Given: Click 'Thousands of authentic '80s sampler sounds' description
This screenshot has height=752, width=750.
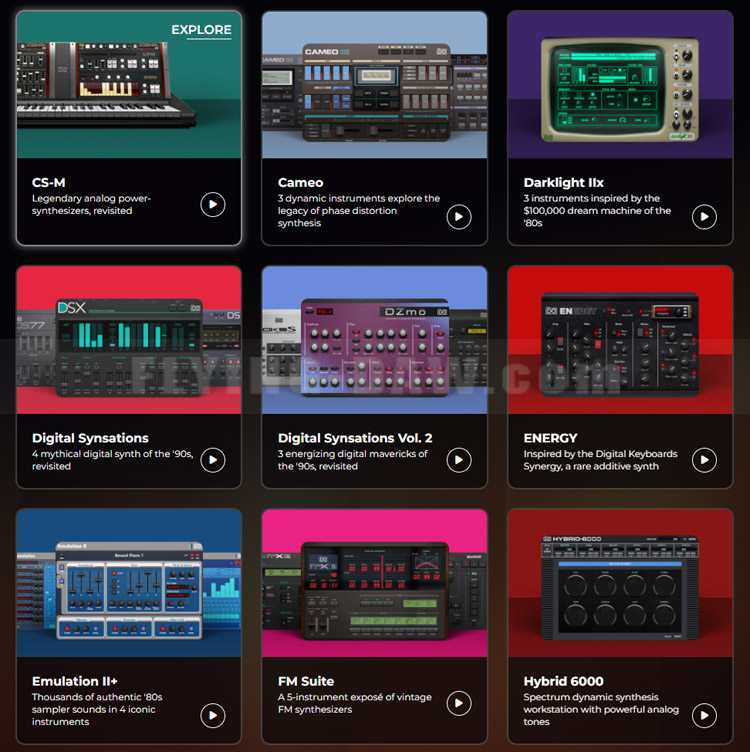Looking at the screenshot, I should [97, 709].
